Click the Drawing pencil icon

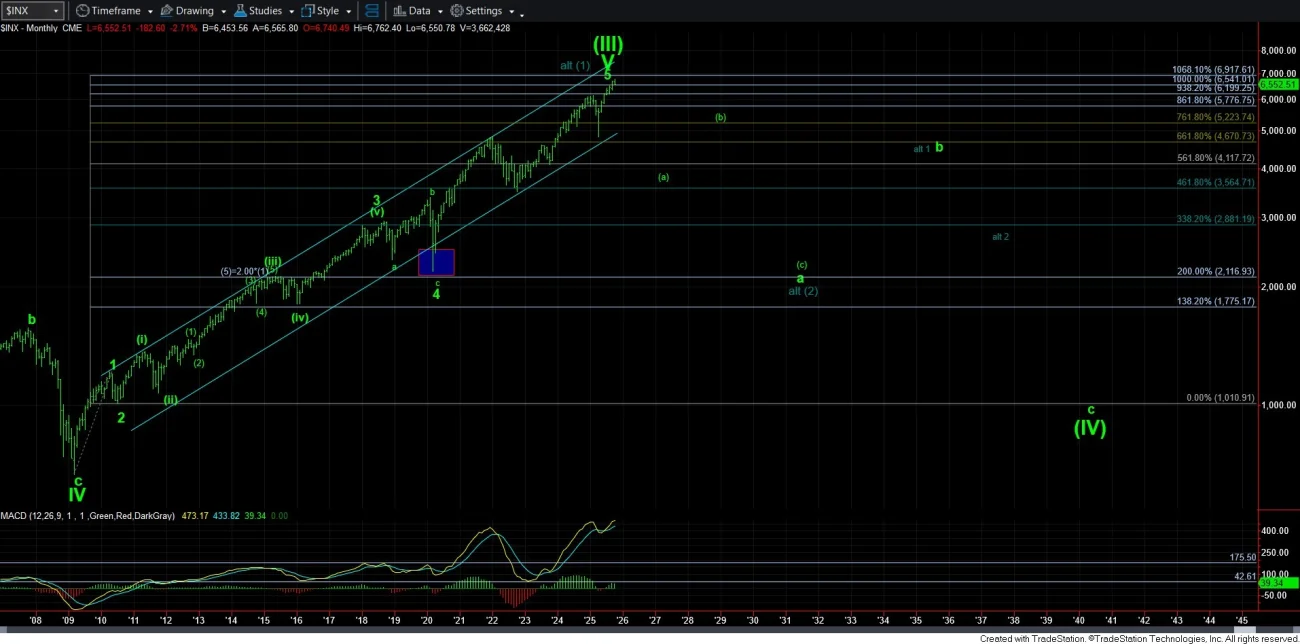point(166,11)
